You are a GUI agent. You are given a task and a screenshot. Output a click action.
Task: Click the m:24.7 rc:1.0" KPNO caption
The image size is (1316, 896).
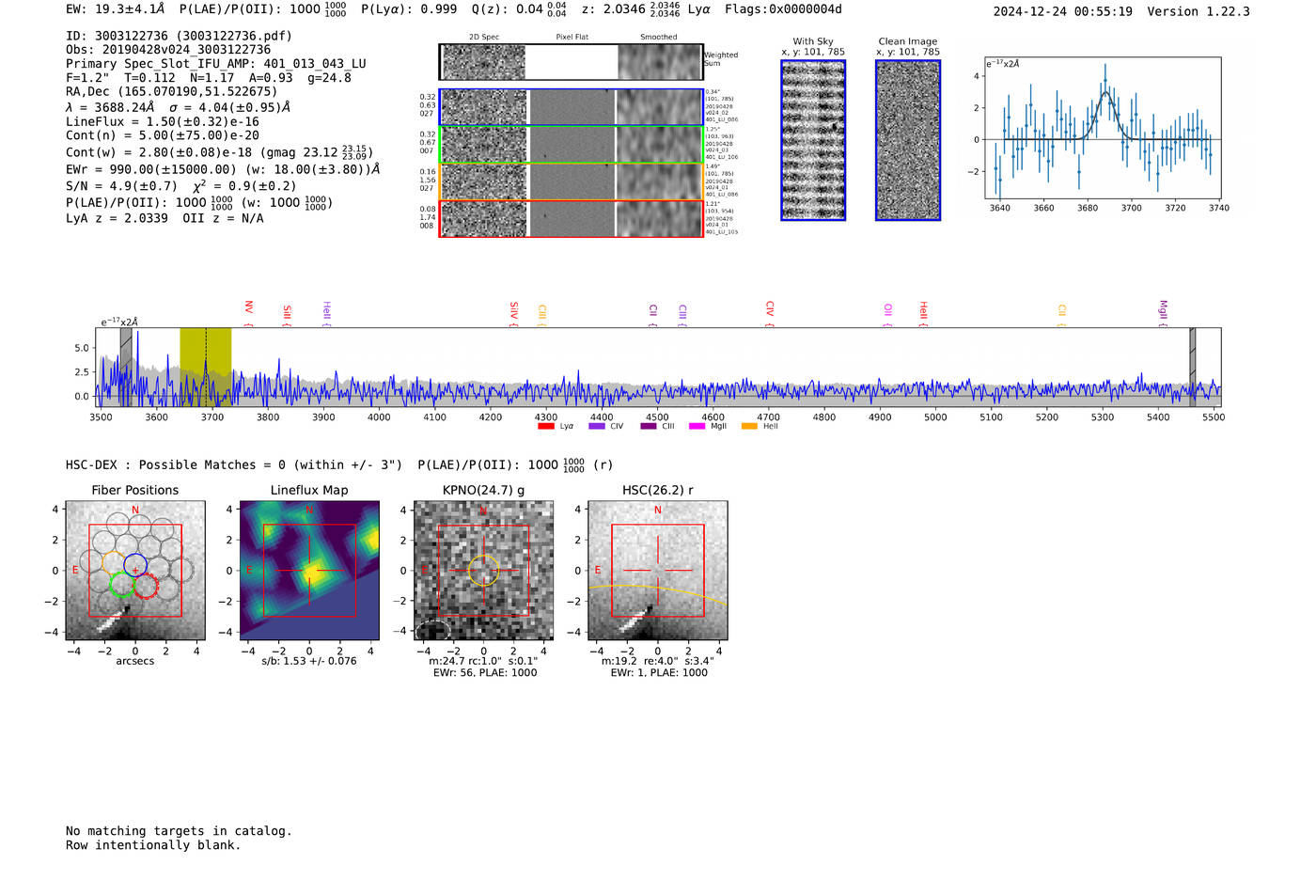(x=483, y=661)
